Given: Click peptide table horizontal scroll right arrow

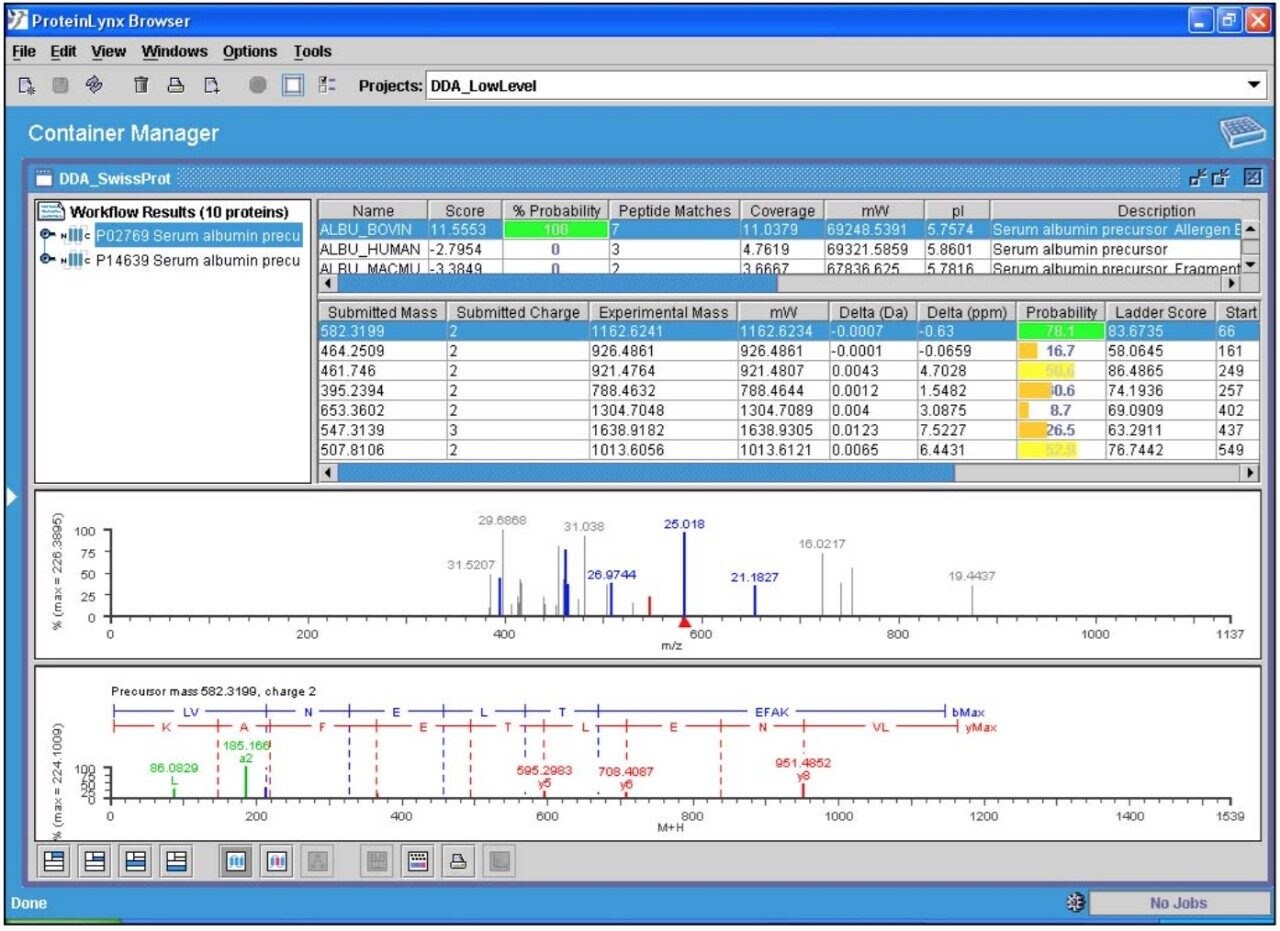Looking at the screenshot, I should click(x=1250, y=472).
